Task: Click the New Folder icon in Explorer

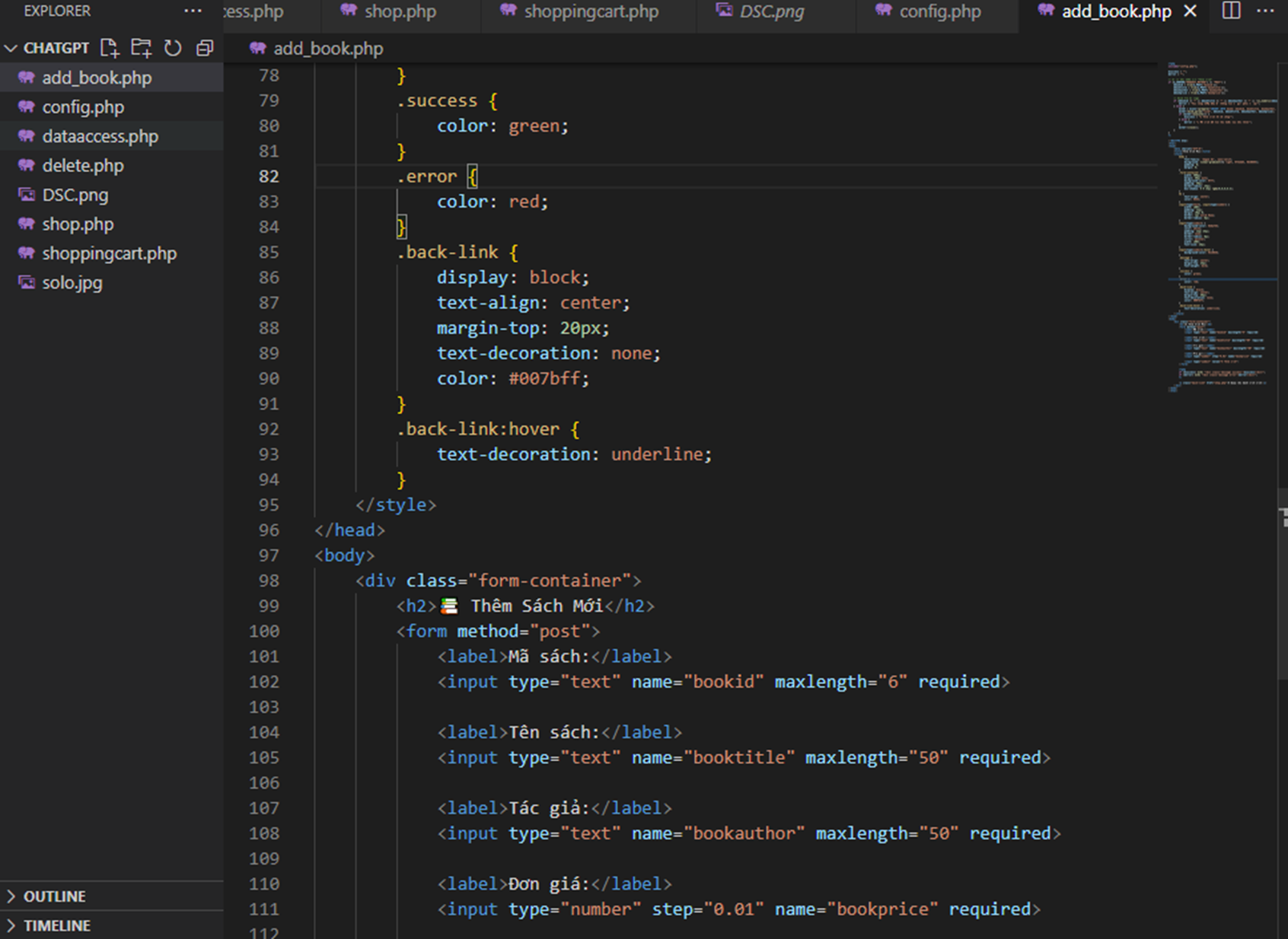Action: point(141,48)
